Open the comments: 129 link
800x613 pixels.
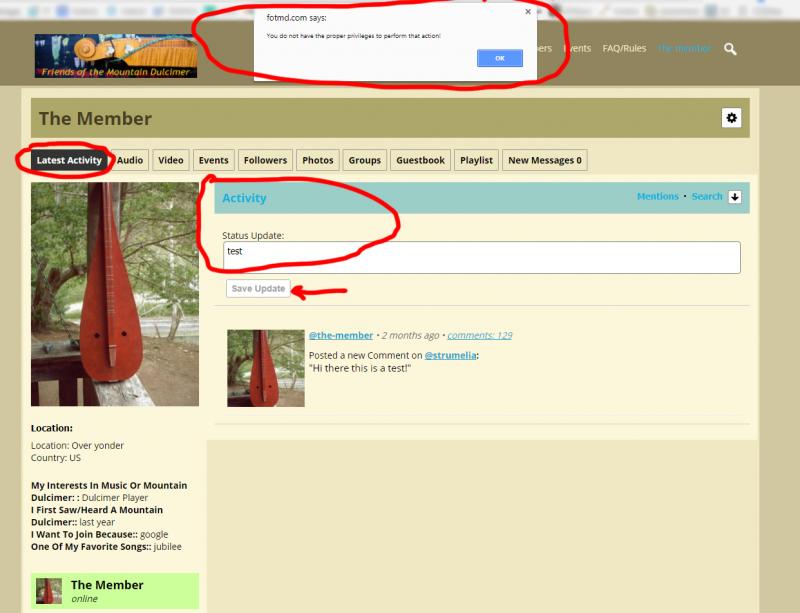point(480,335)
